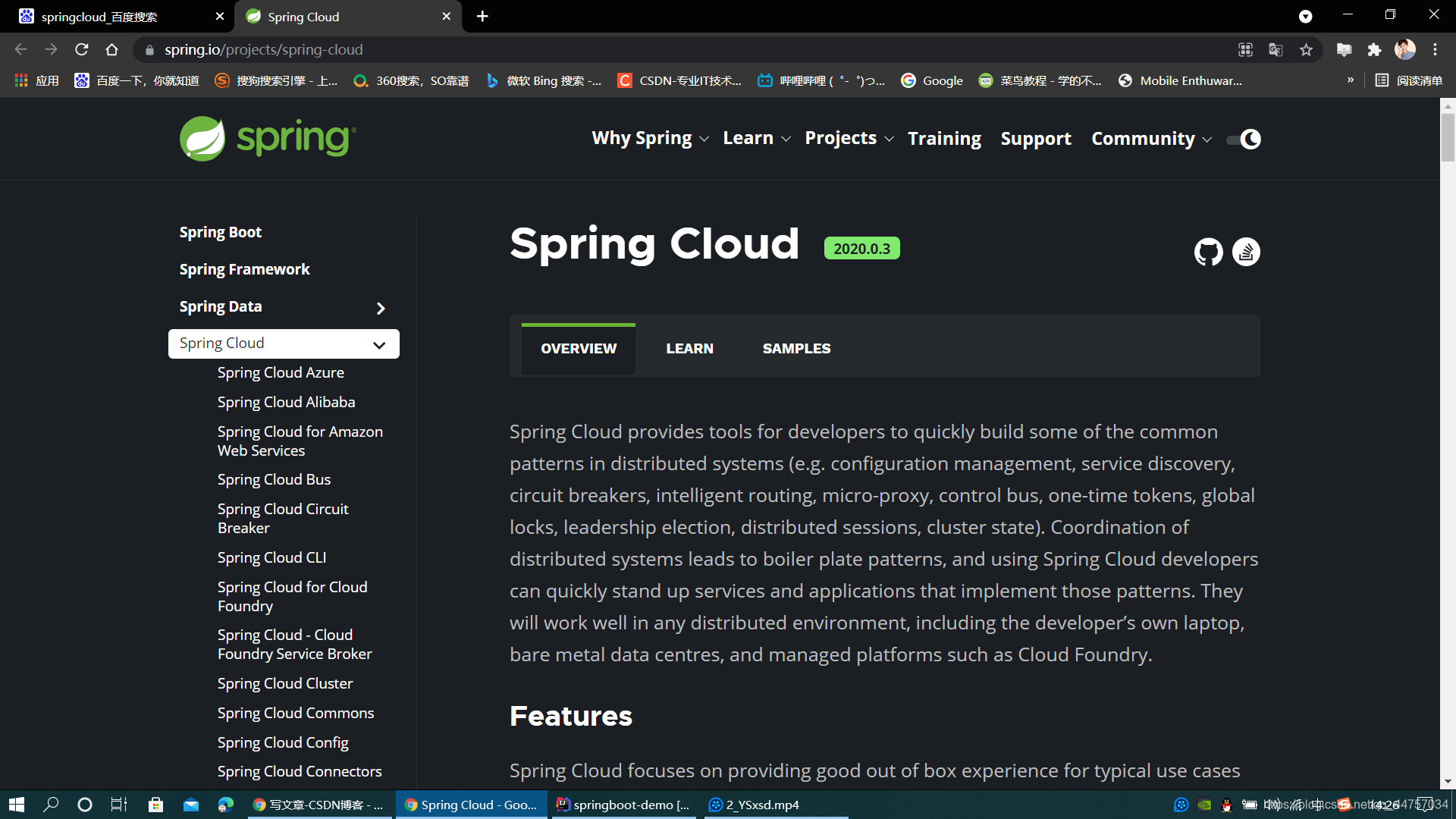Close the springcloud 百度搜索 tab
This screenshot has width=1456, height=819.
(x=220, y=16)
